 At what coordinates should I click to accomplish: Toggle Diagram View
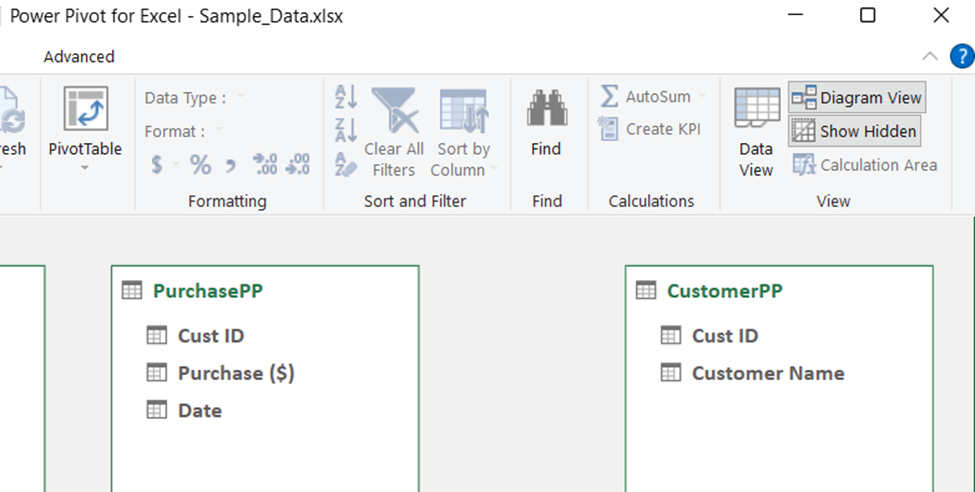857,98
